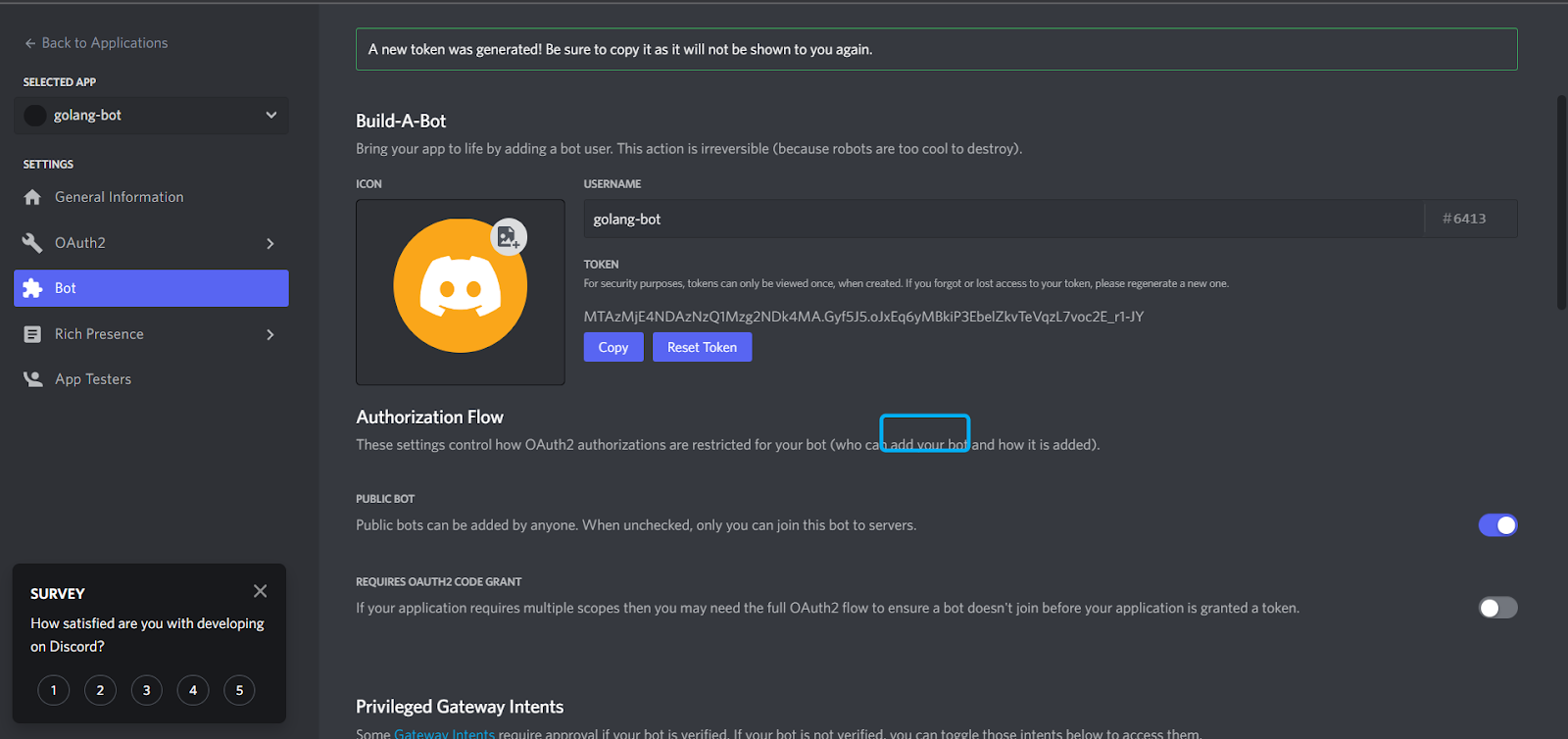Click the Authorization Flow heading
1568x739 pixels.
(x=429, y=417)
